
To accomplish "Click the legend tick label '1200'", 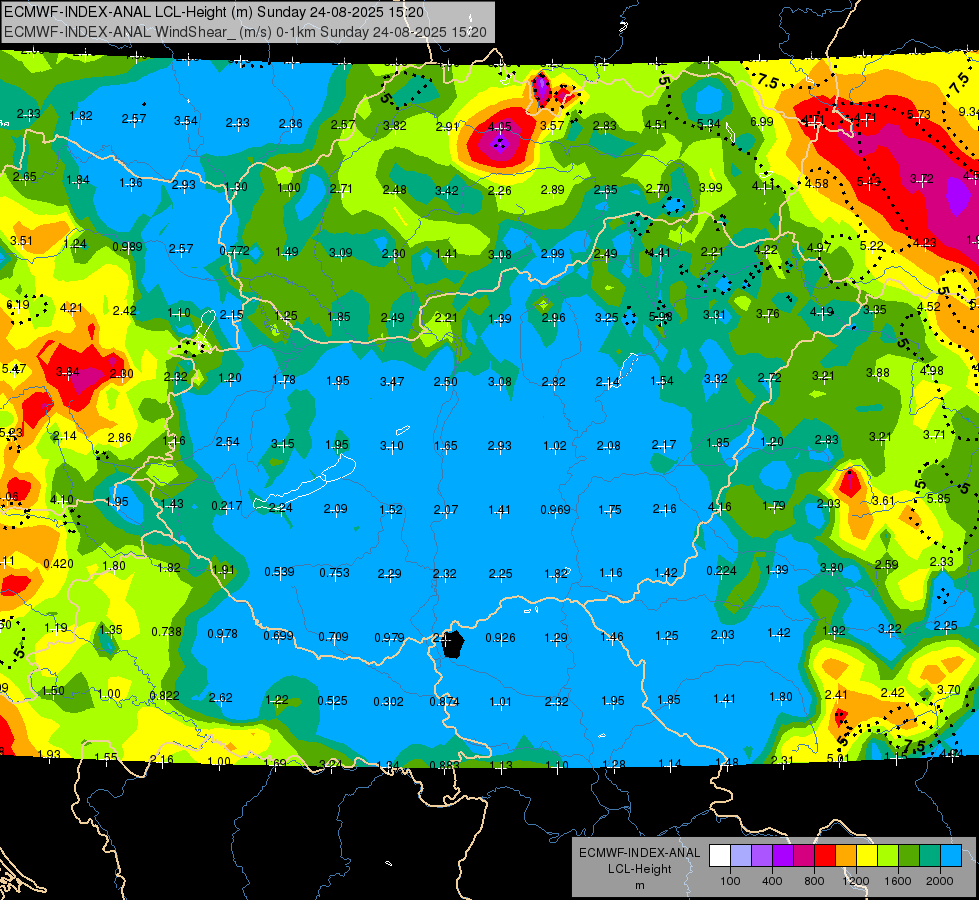I will [x=856, y=881].
